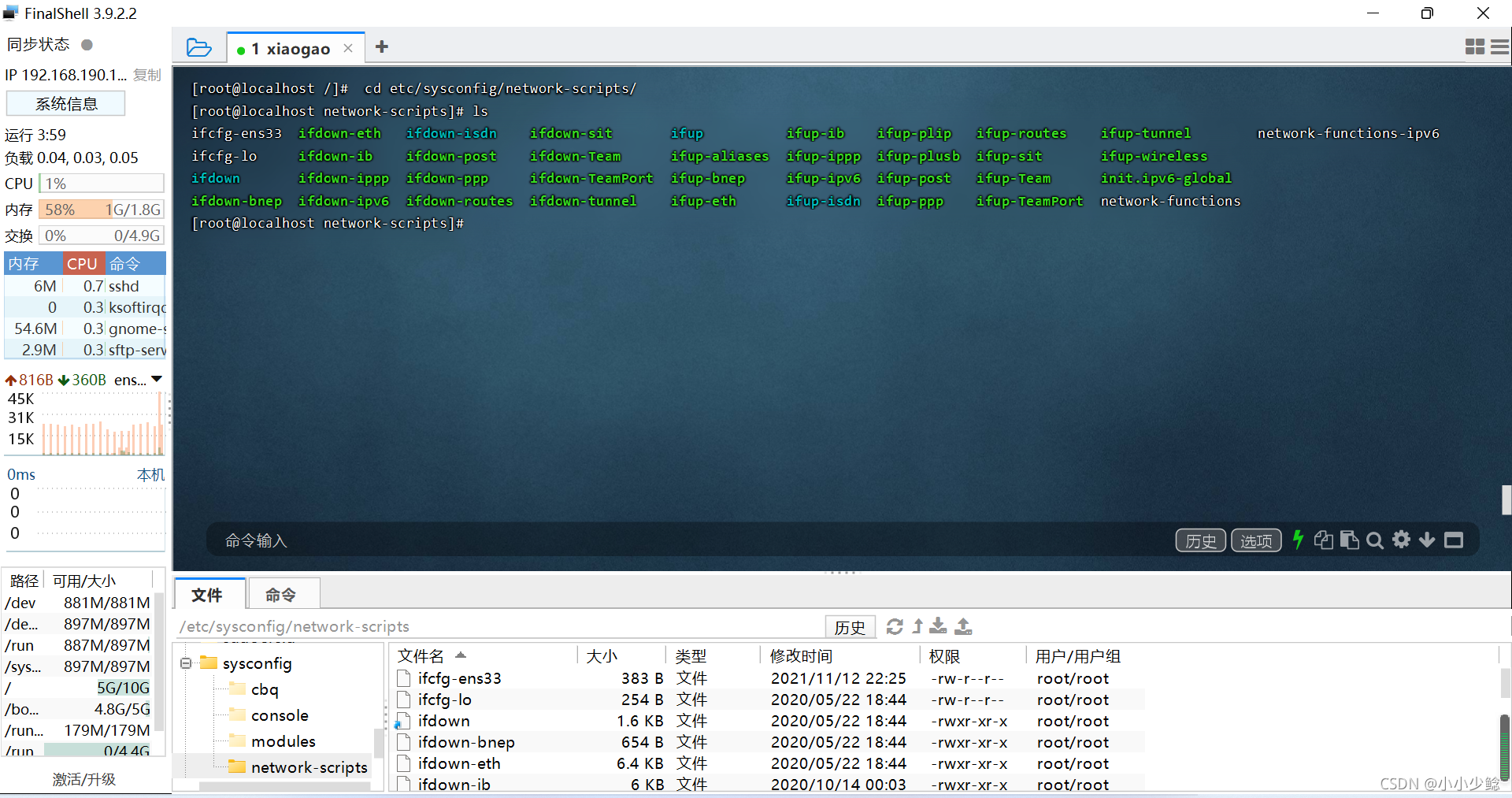Open path 历史 button in file panel

coord(850,627)
